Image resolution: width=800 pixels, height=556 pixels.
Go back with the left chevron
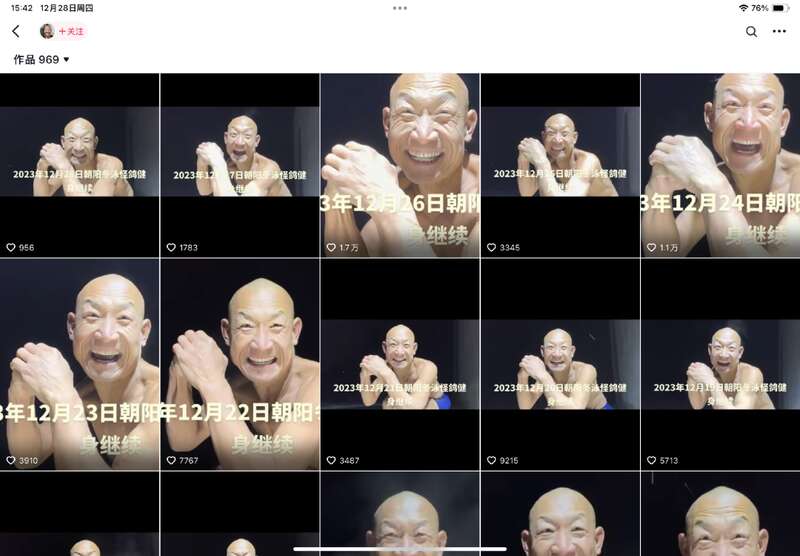[16, 32]
